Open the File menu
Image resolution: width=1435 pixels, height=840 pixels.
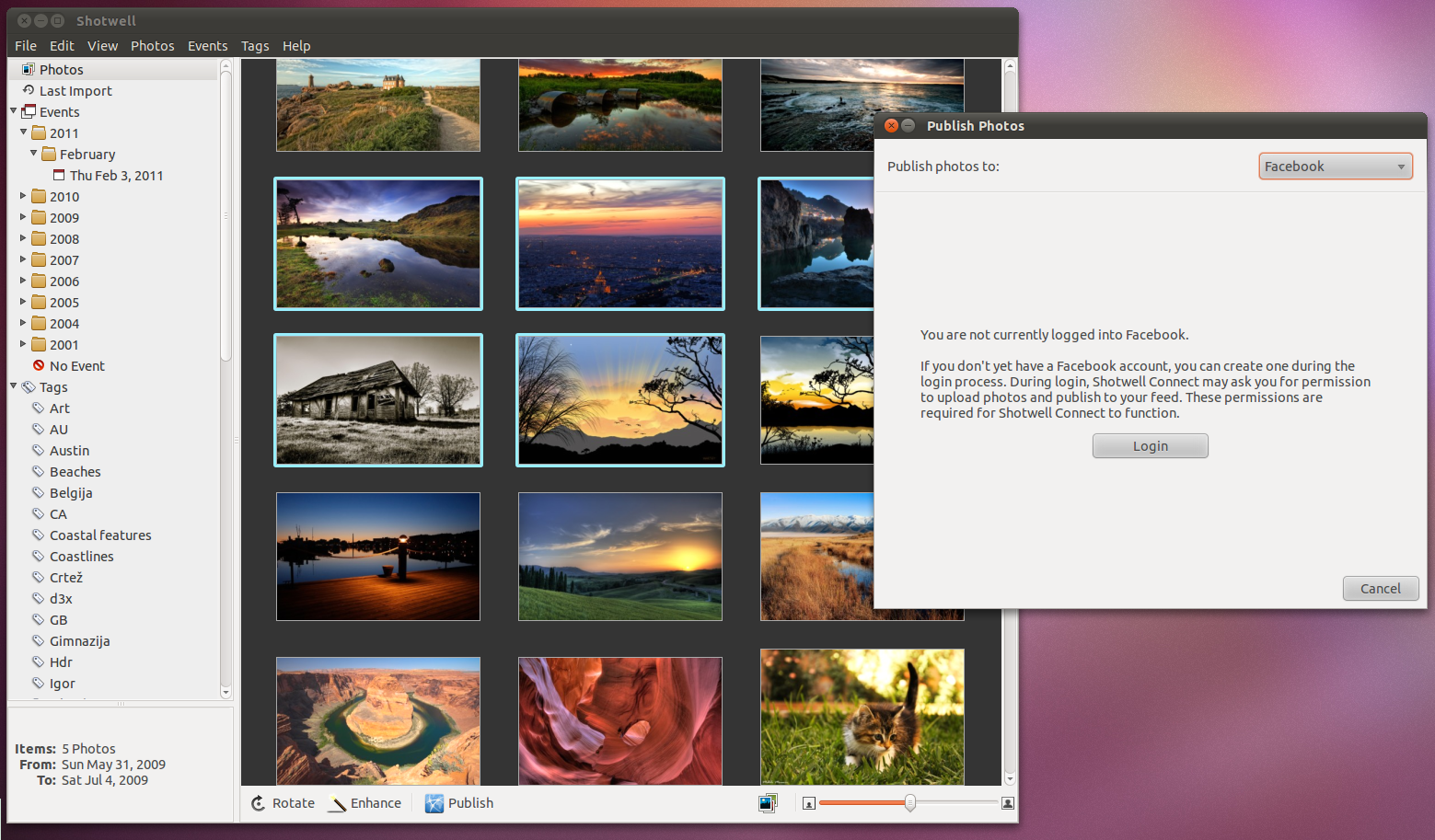[26, 46]
